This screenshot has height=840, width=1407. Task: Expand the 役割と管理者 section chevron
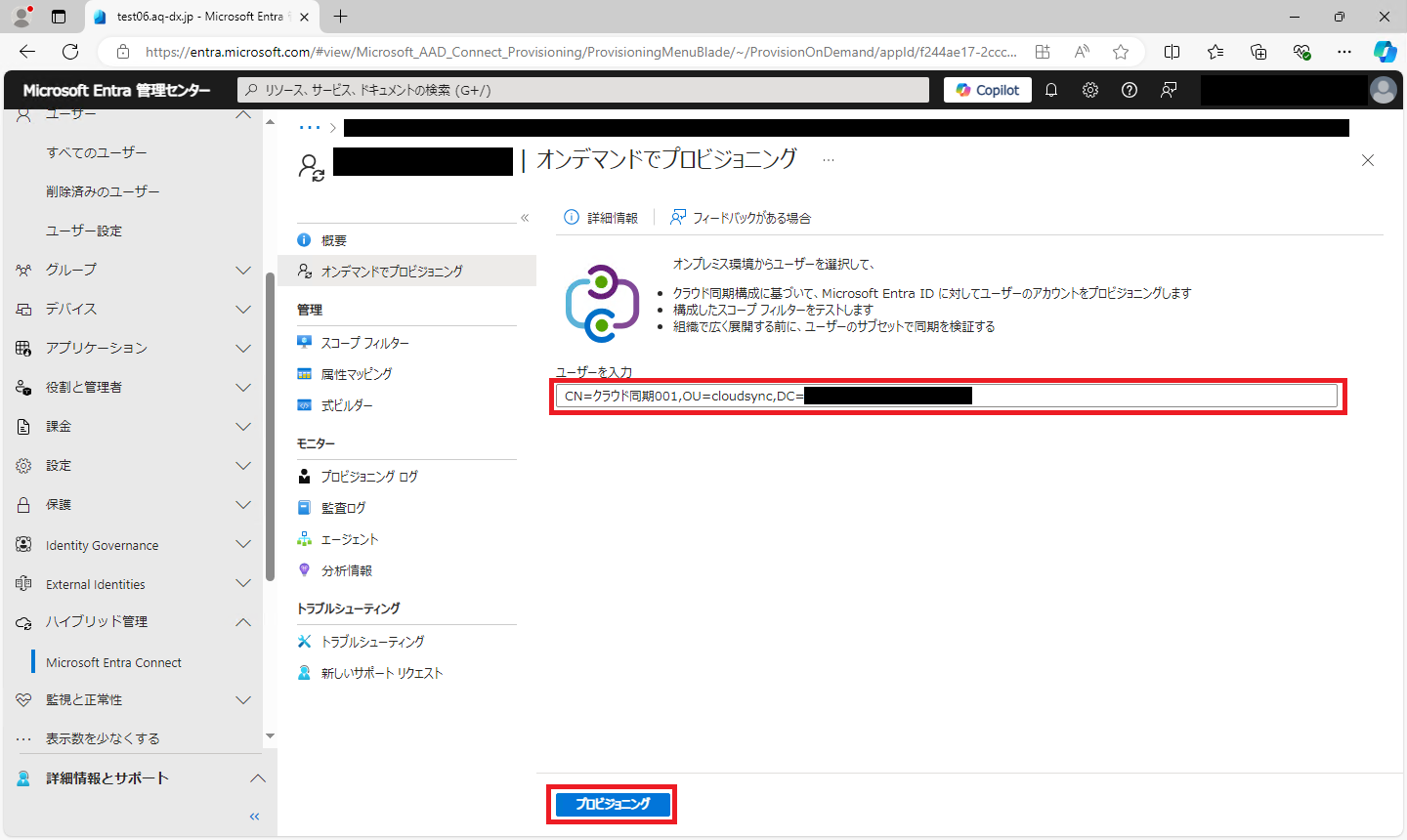point(243,387)
